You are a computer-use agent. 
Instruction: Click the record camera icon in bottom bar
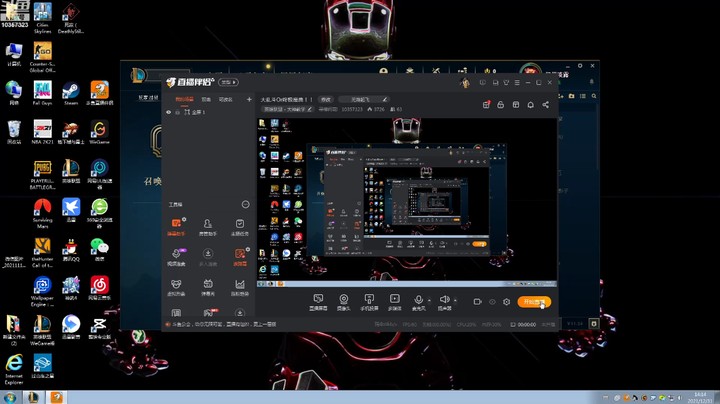point(478,302)
